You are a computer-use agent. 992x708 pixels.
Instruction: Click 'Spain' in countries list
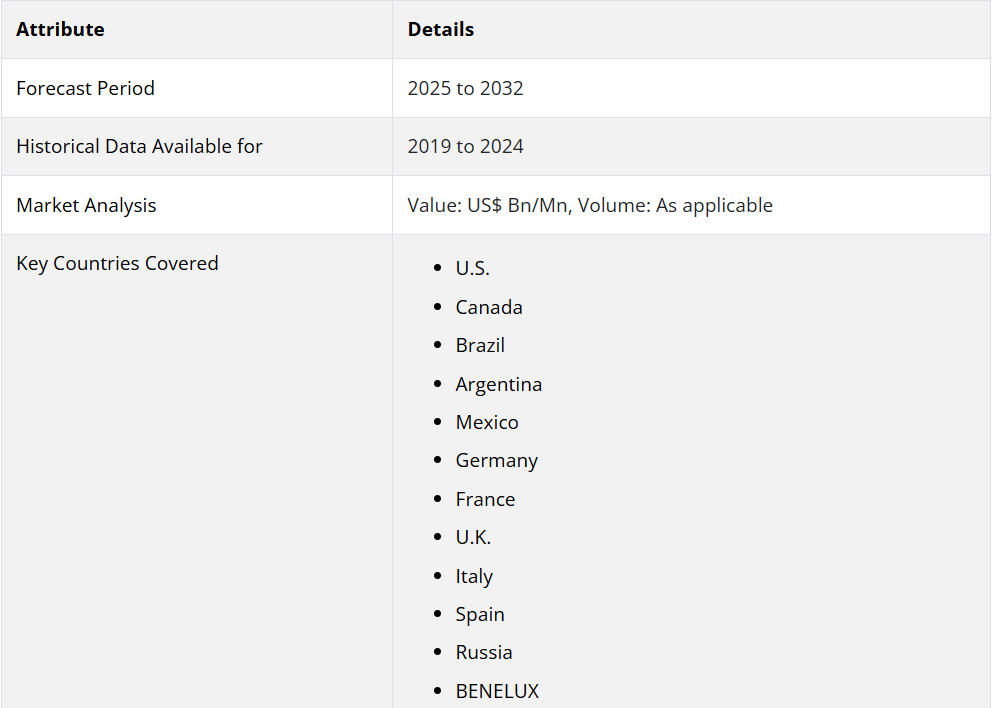click(x=480, y=614)
